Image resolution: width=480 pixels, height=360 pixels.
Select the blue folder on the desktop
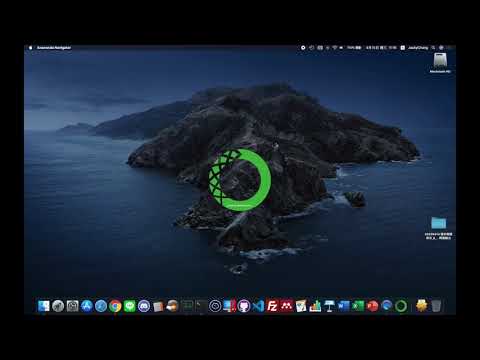pos(438,223)
